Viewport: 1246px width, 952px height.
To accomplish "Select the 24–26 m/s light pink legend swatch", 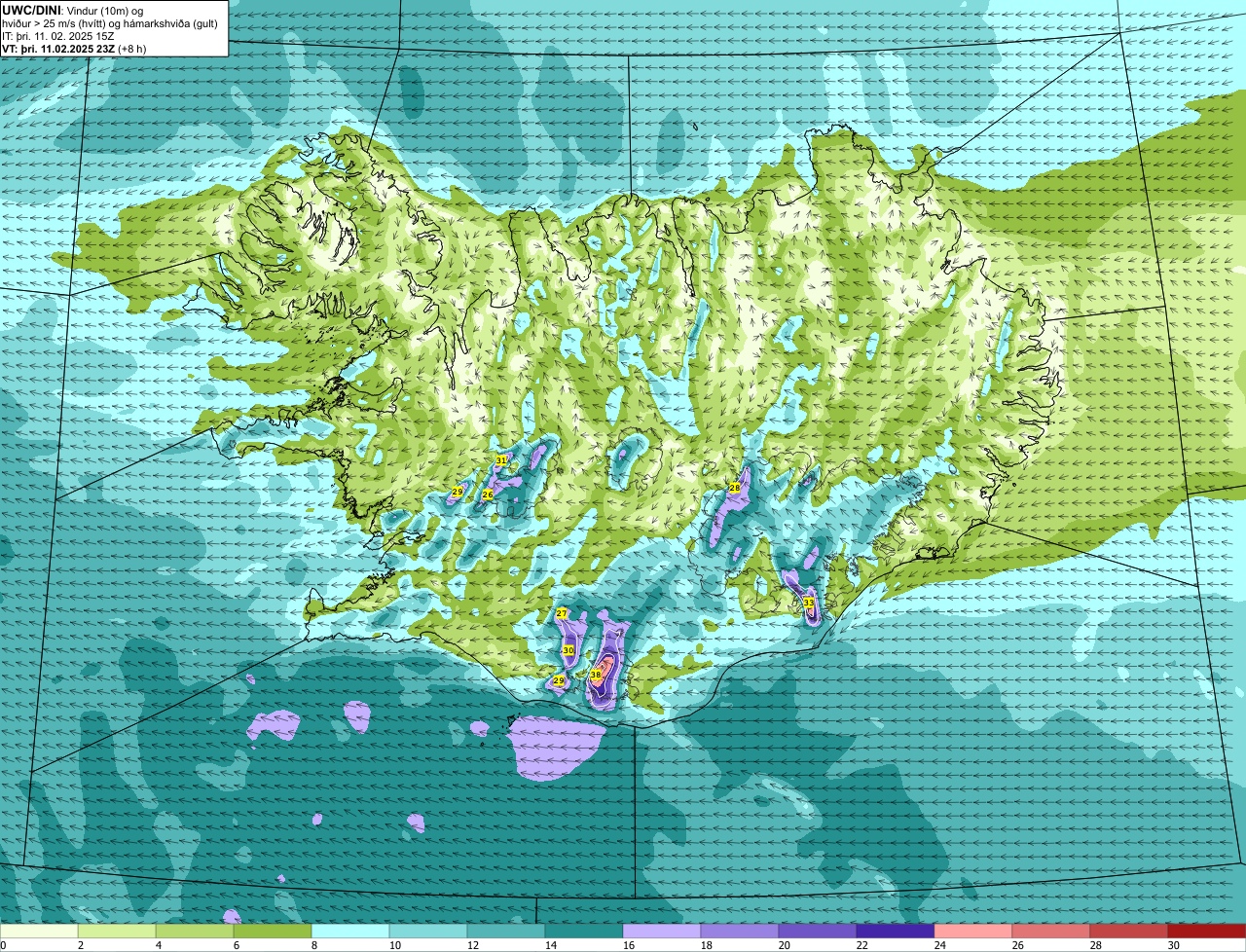I will [973, 931].
